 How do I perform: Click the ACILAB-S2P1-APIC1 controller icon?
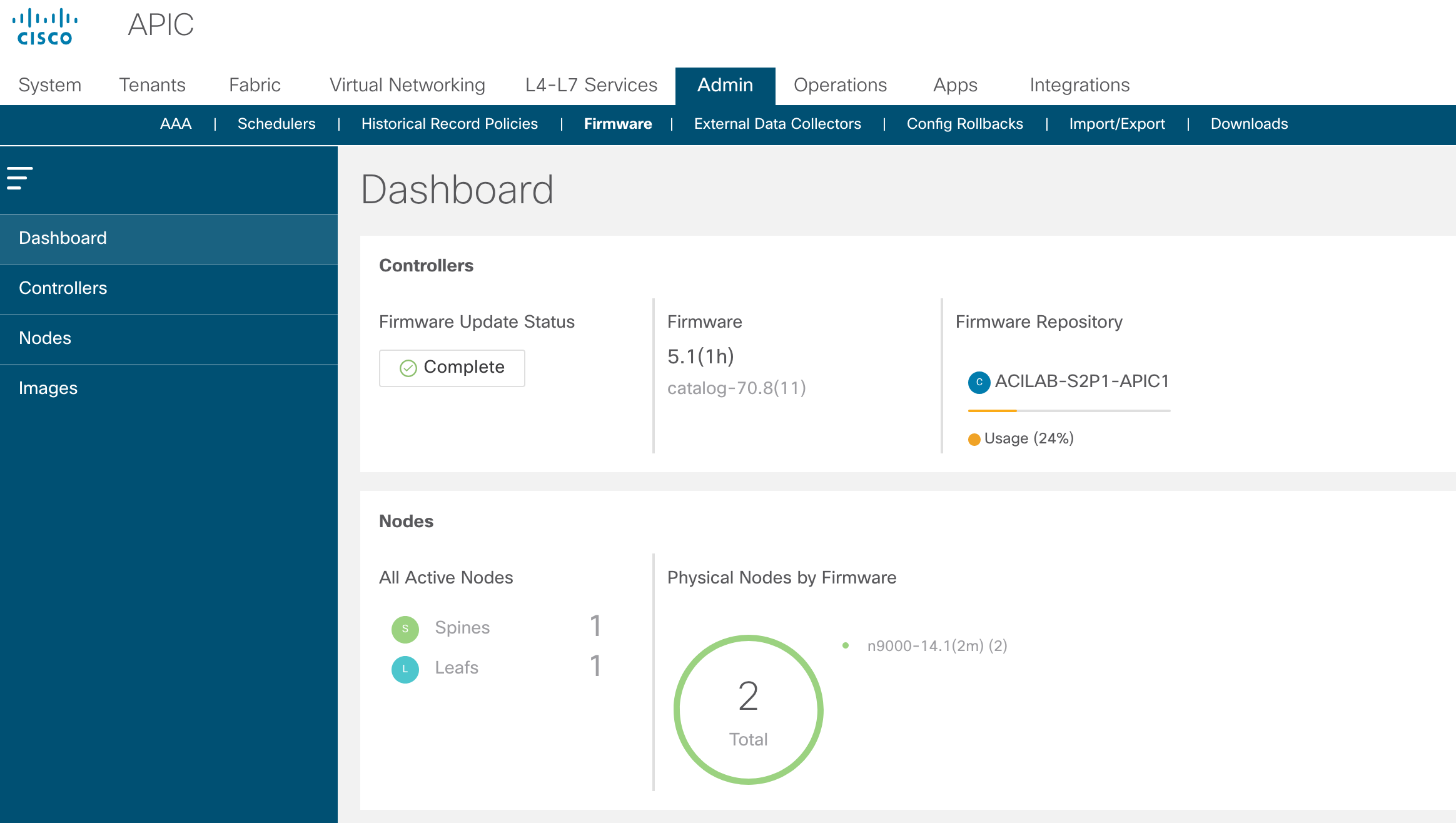click(x=979, y=382)
